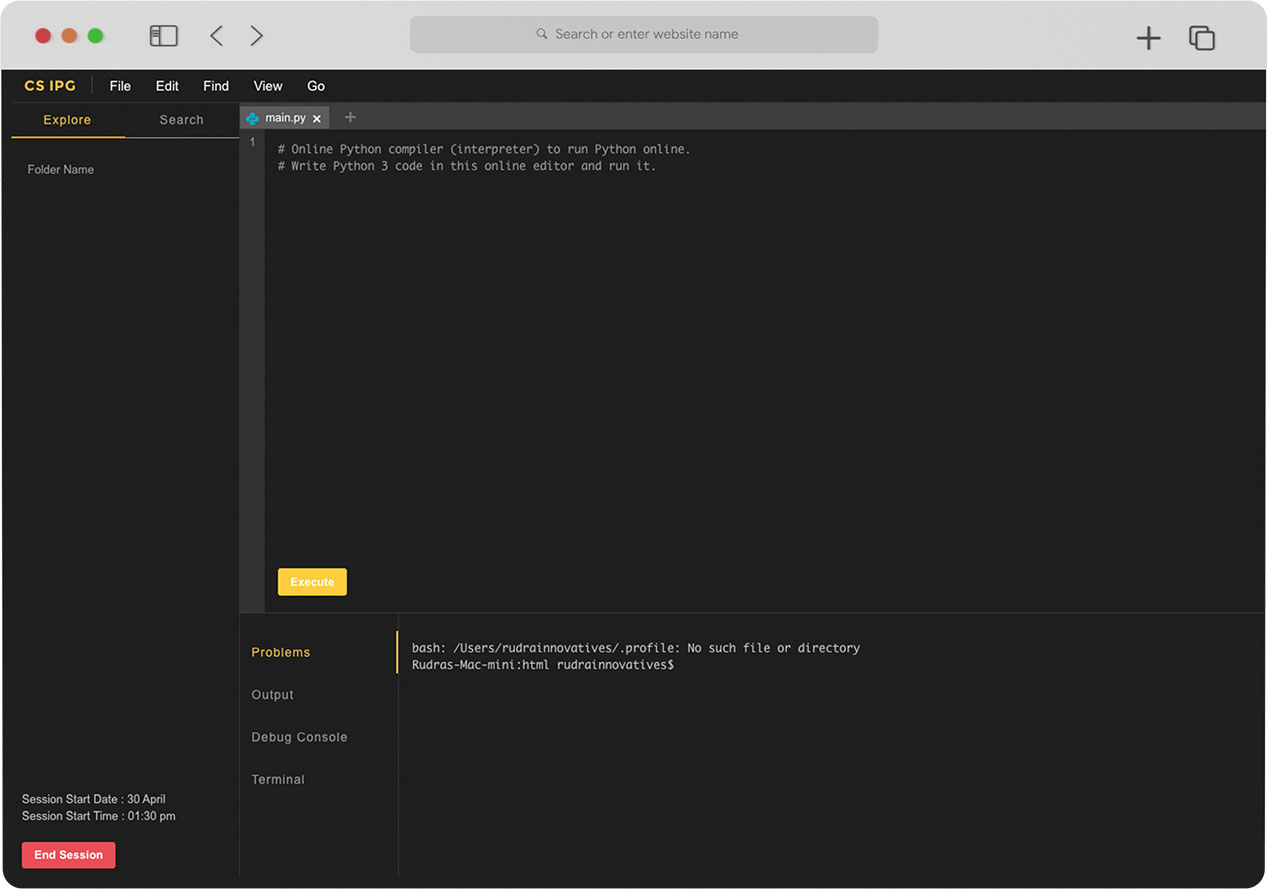Show the Problems panel

[281, 652]
